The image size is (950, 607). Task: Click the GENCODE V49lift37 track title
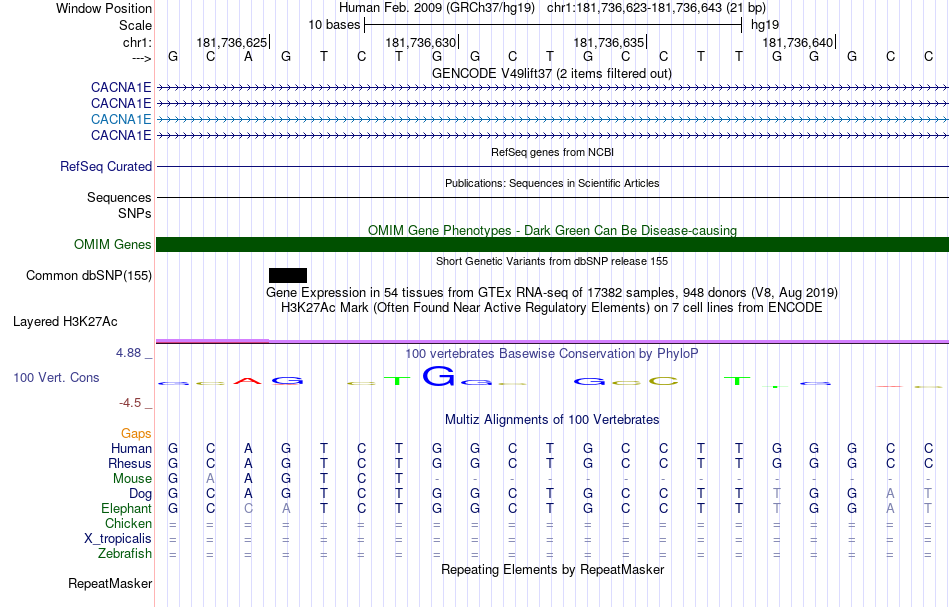(551, 73)
